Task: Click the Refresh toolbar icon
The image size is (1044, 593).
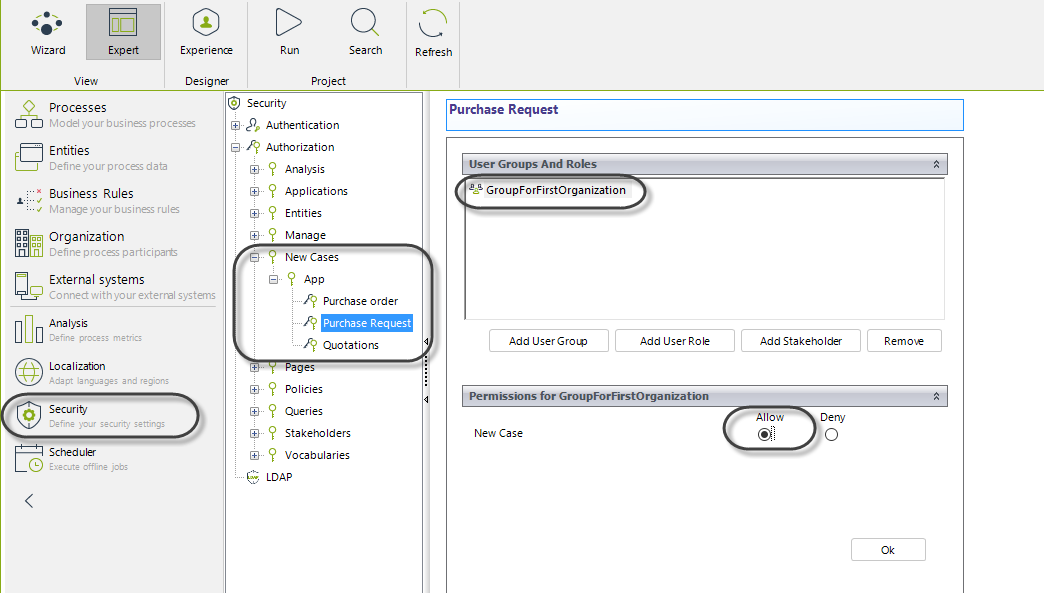Action: click(x=433, y=24)
